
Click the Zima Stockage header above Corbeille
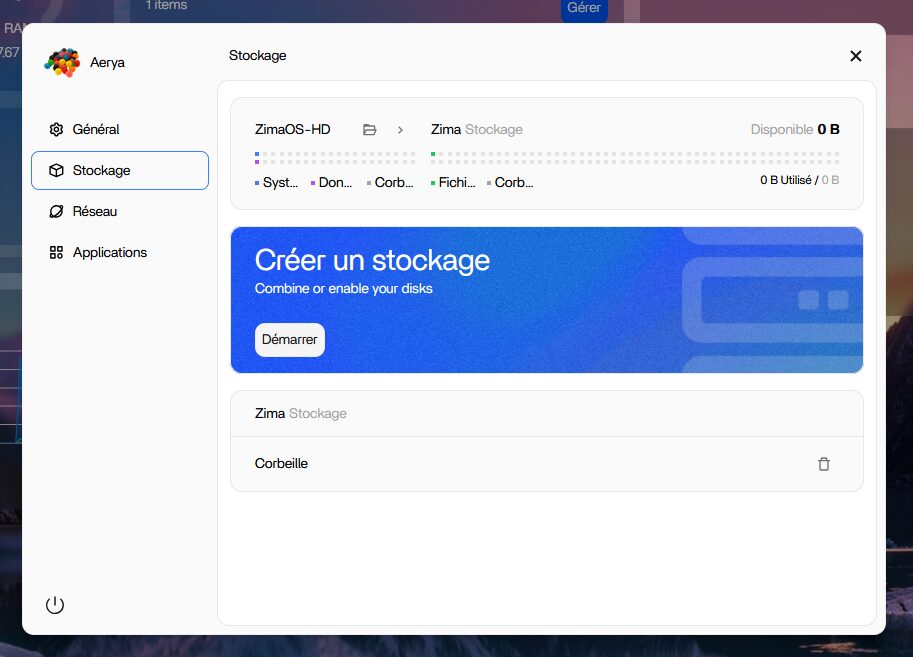point(300,414)
